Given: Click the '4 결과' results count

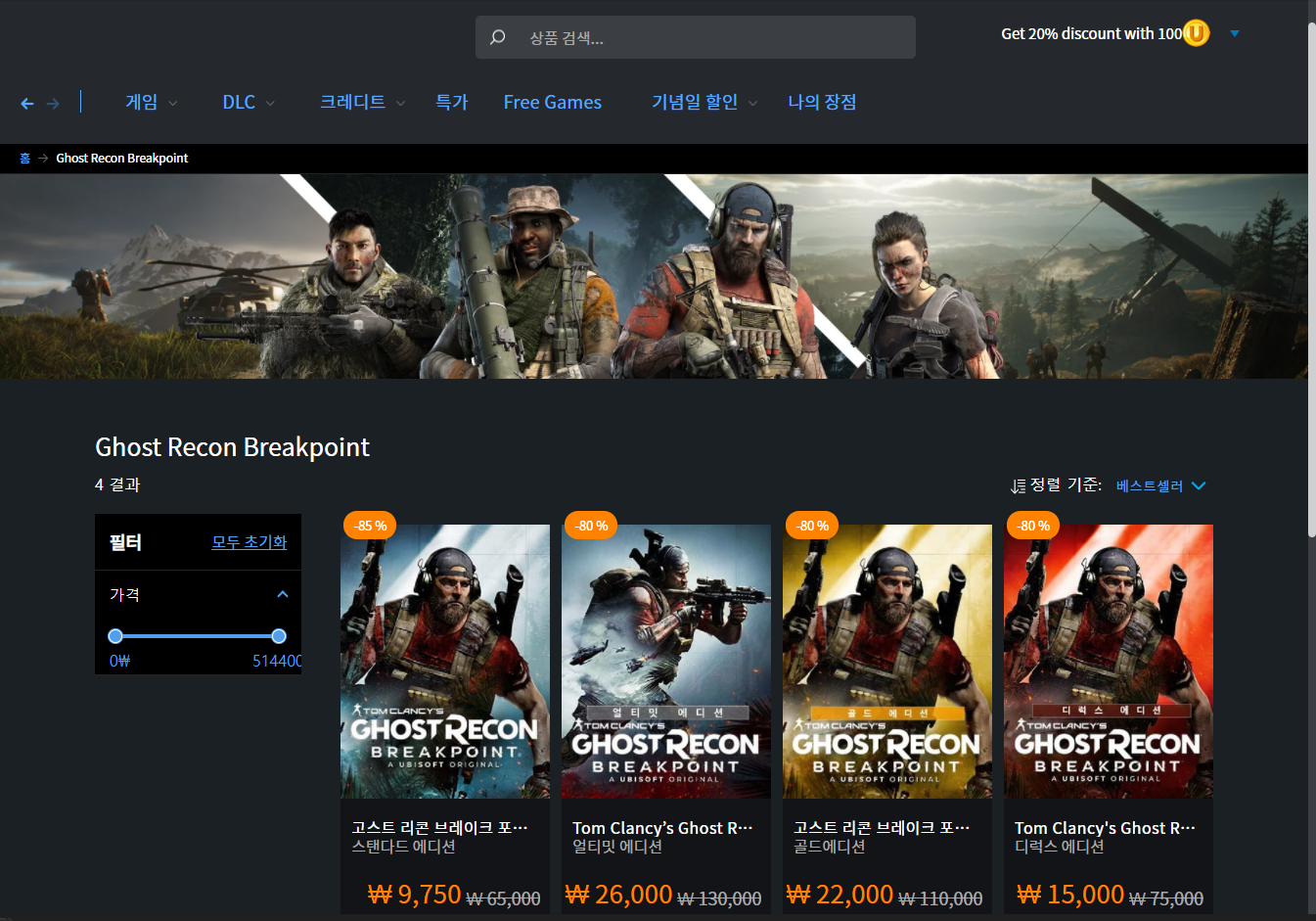Looking at the screenshot, I should click(x=117, y=484).
